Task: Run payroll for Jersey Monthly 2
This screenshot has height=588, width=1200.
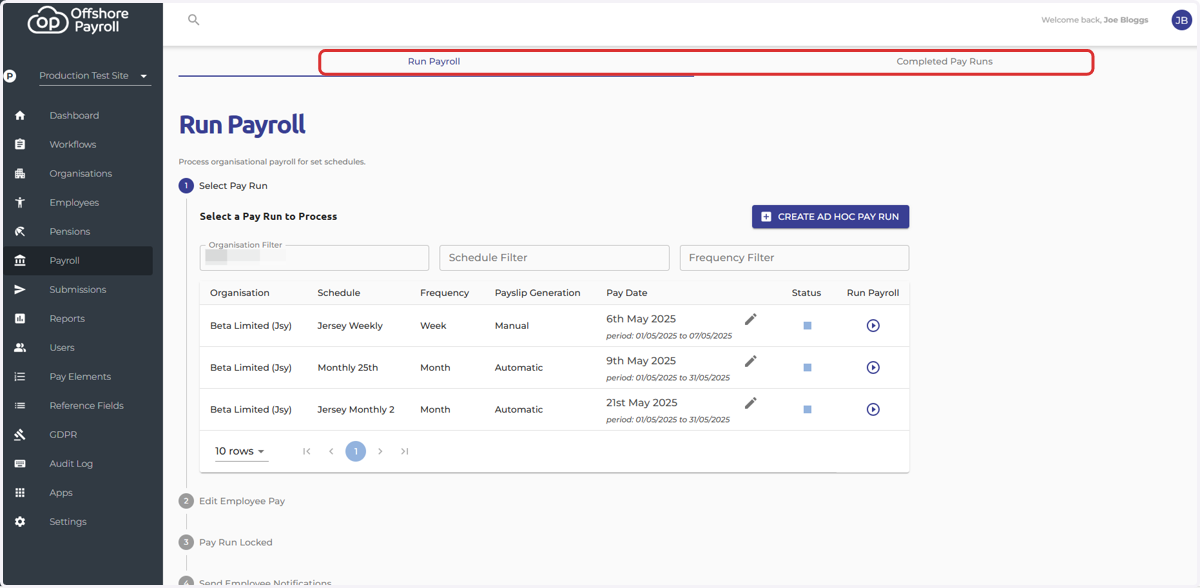Action: pyautogui.click(x=873, y=409)
